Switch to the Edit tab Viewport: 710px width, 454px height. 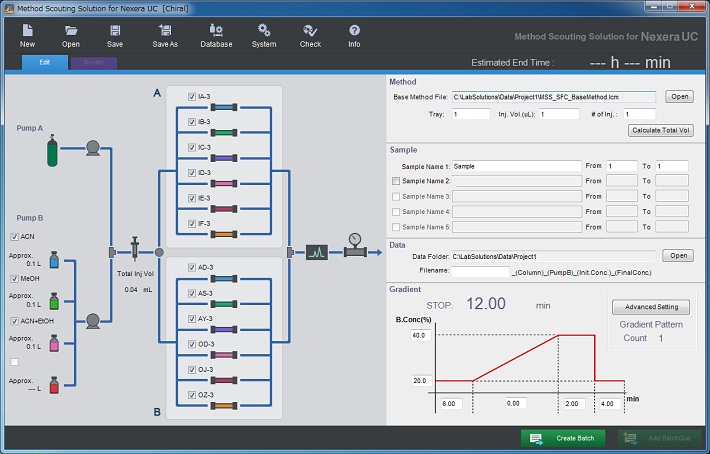tap(45, 62)
